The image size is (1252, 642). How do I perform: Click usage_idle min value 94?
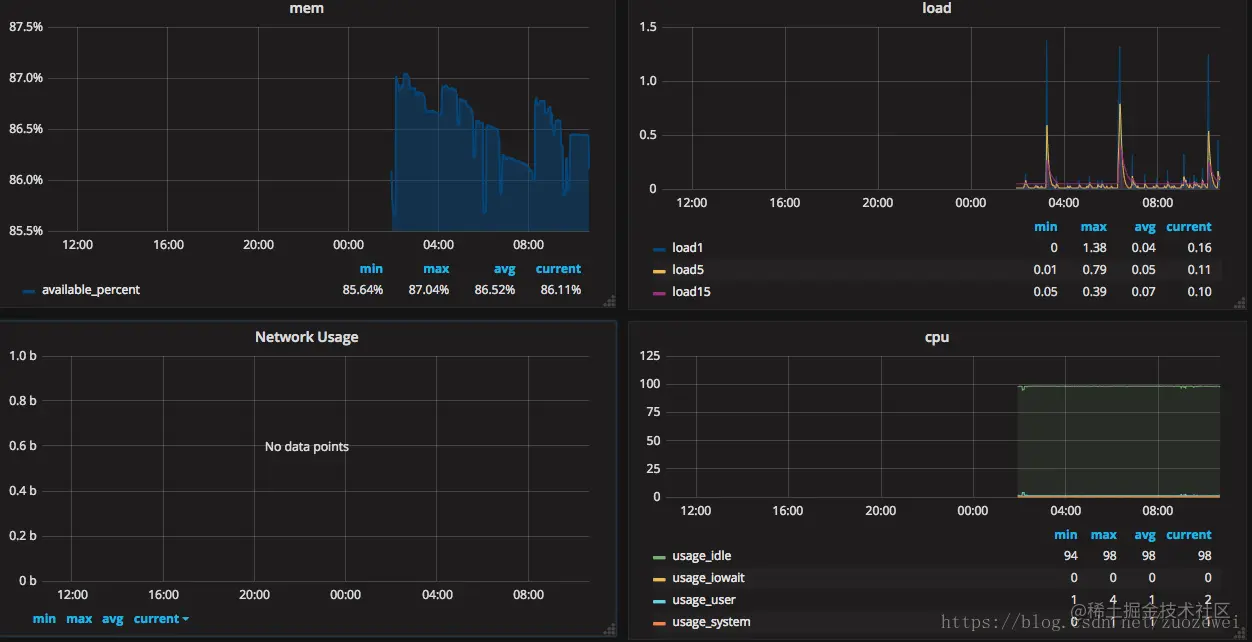coord(1071,556)
